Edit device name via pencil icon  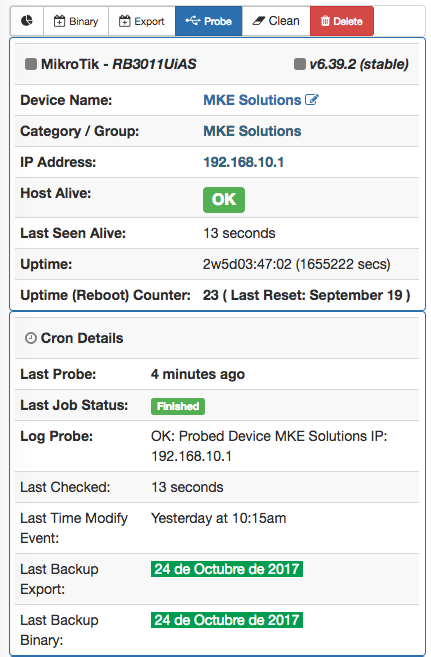pos(312,100)
